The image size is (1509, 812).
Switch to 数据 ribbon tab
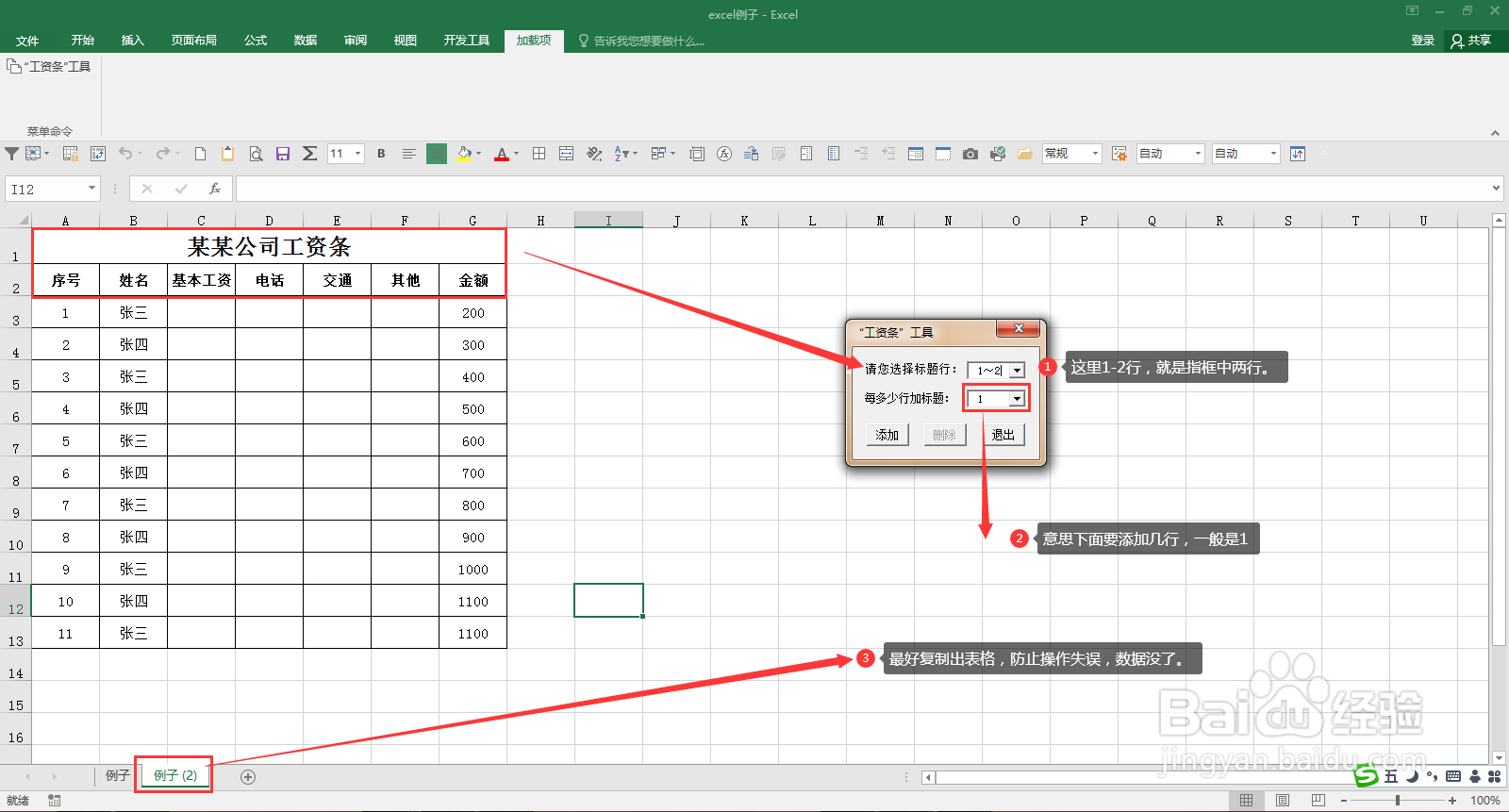tap(306, 41)
